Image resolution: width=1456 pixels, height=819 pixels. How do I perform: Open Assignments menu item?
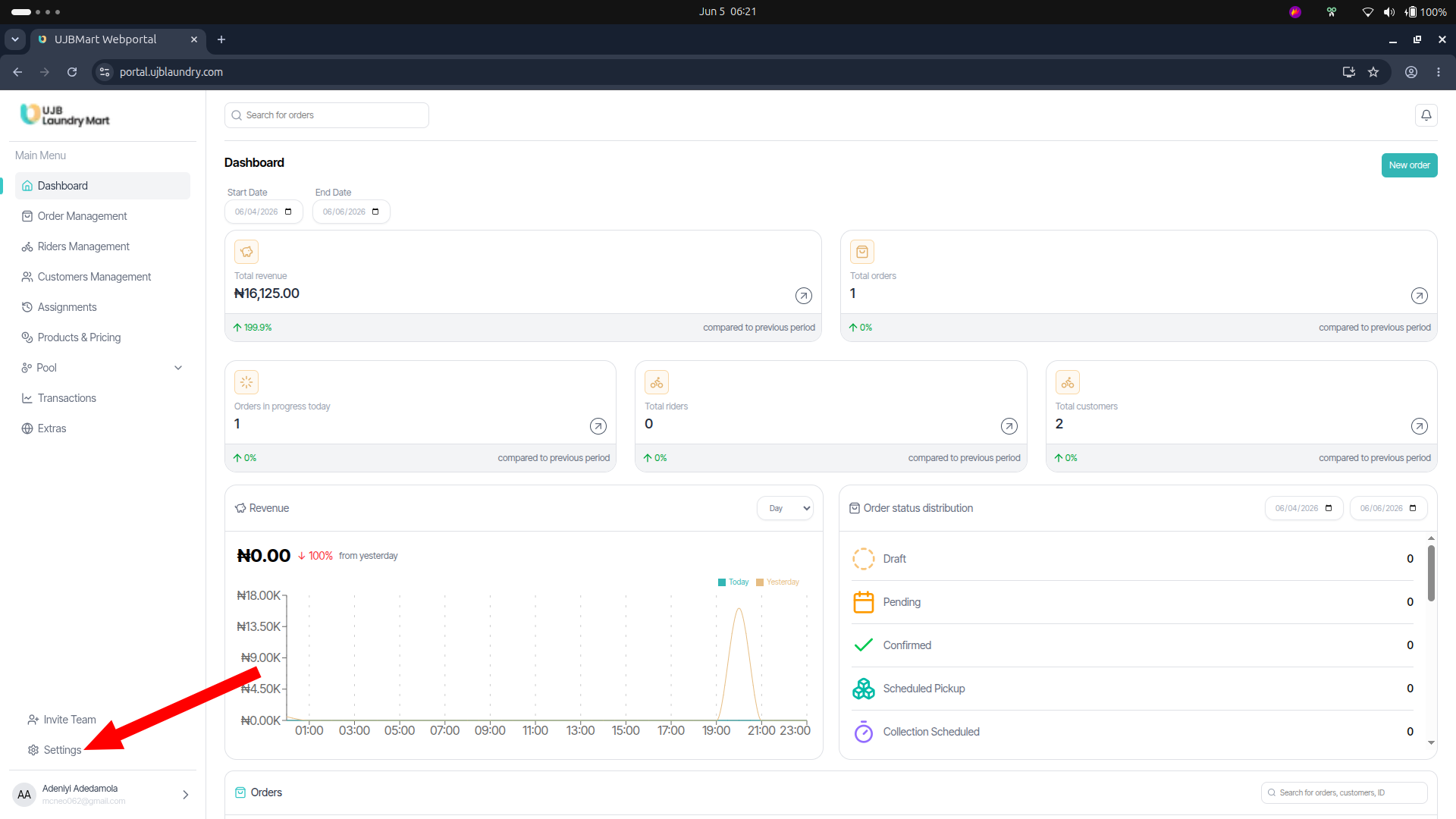click(102, 307)
